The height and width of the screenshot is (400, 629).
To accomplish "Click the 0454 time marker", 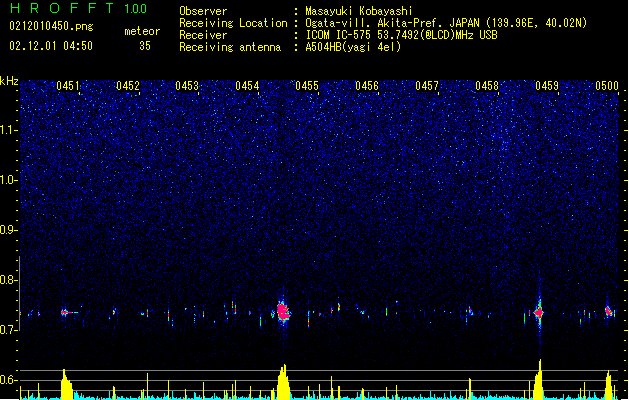I will 247,85.
